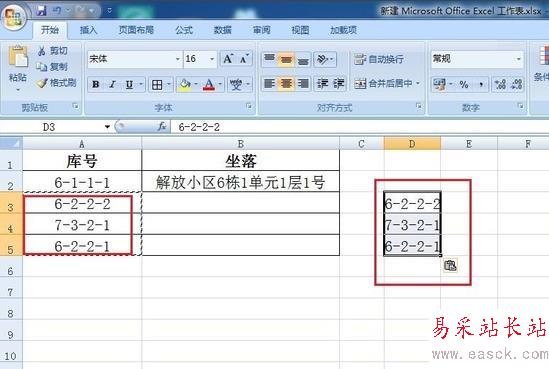Screen dimensions: 549x369
Task: Open the 页面布局 Page Layout tab
Action: tap(136, 30)
